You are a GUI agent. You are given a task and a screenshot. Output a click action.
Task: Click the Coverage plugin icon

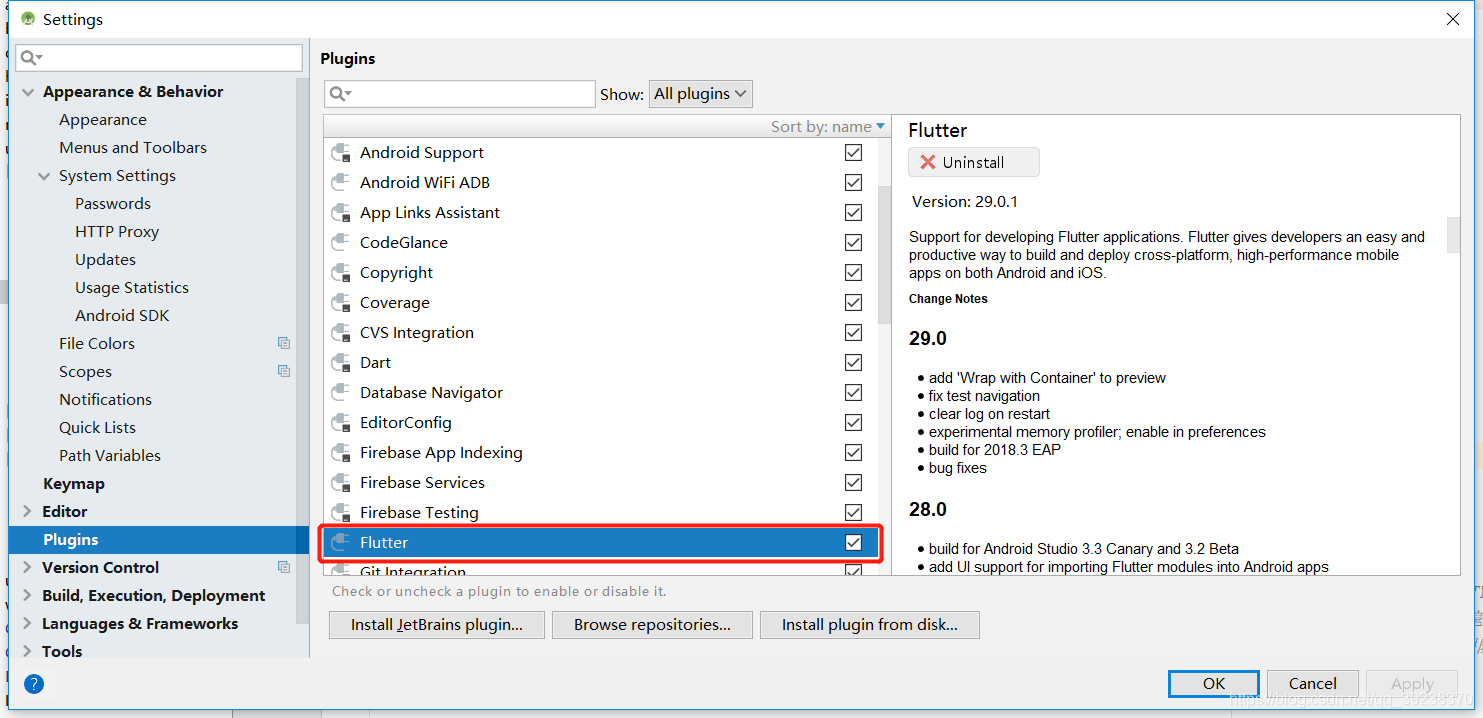(x=341, y=303)
